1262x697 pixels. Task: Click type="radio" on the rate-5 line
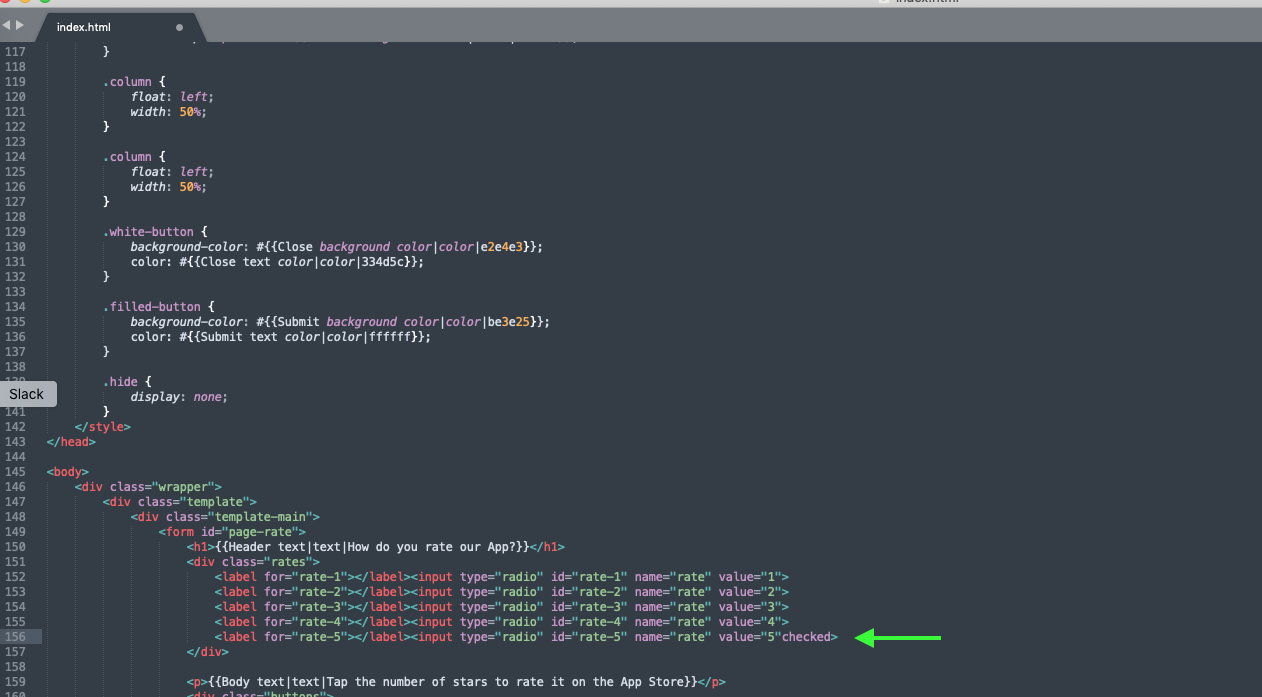pyautogui.click(x=501, y=637)
